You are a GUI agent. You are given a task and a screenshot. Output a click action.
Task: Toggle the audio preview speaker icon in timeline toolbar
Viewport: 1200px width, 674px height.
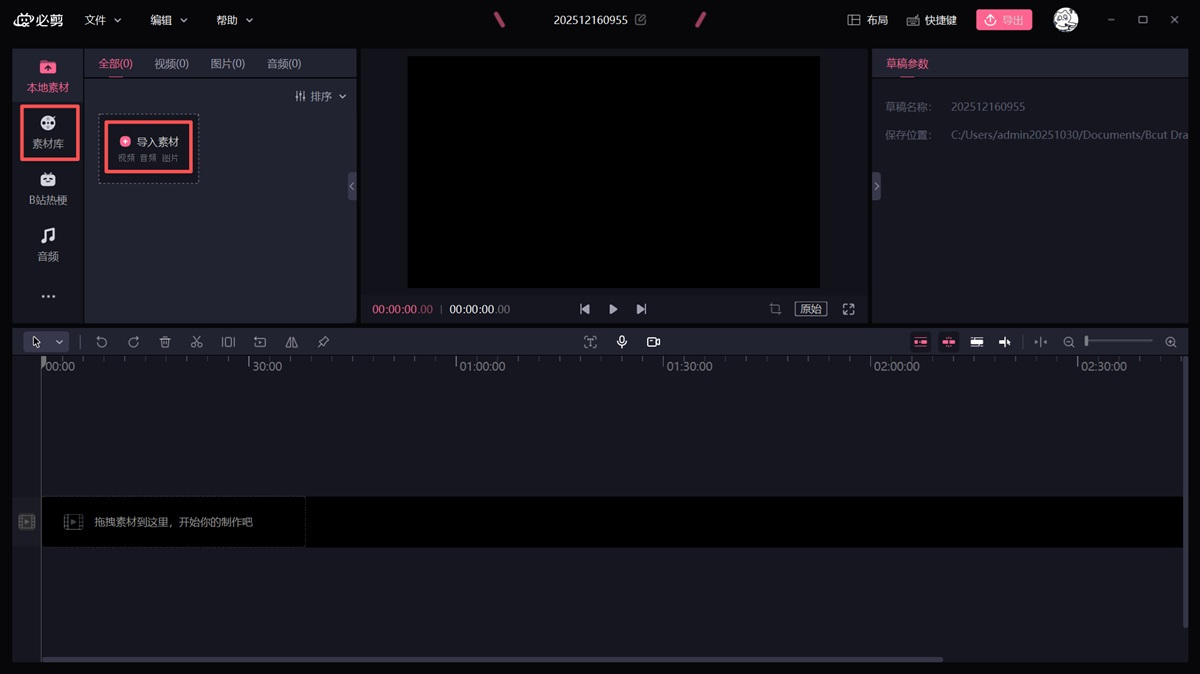[1005, 342]
